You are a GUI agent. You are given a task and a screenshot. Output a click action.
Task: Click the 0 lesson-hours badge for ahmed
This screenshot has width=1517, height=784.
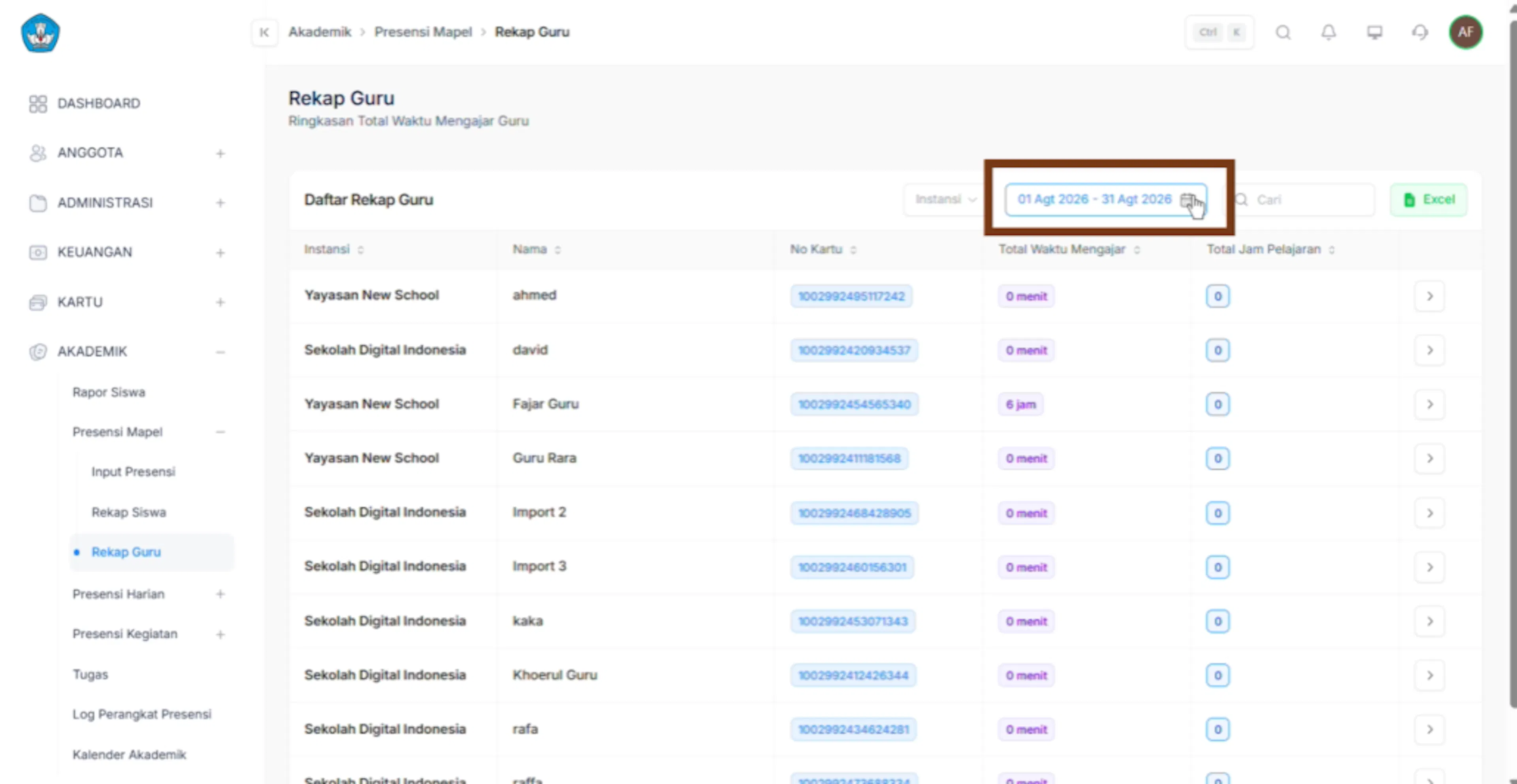tap(1218, 297)
